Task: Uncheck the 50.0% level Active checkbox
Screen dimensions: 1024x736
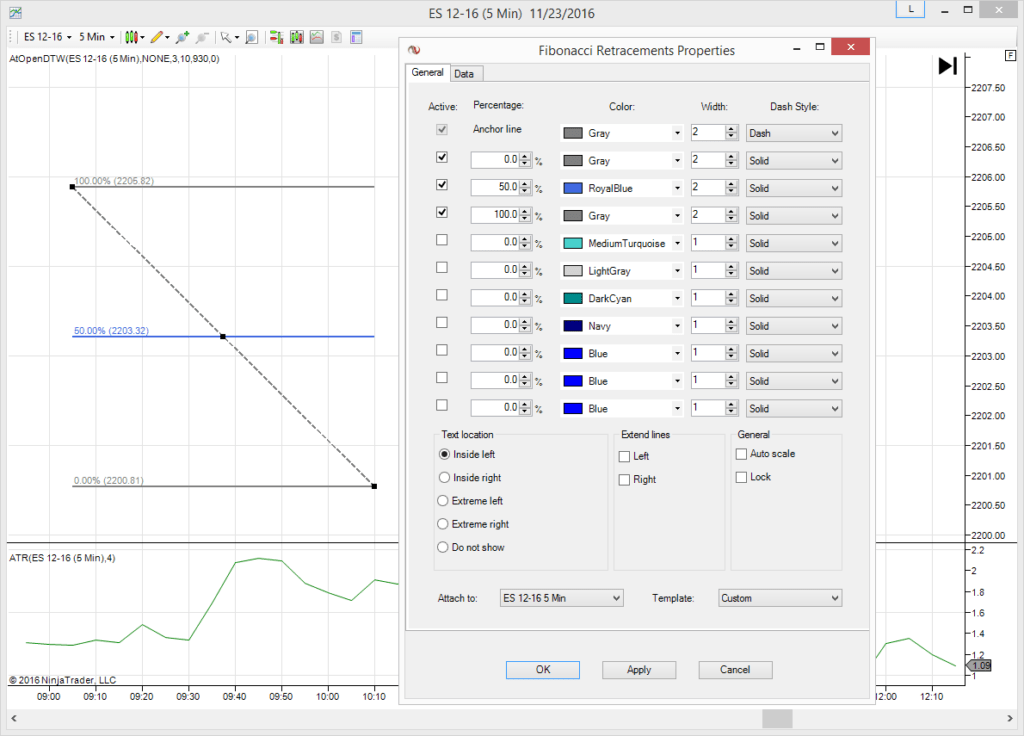Action: click(x=442, y=185)
